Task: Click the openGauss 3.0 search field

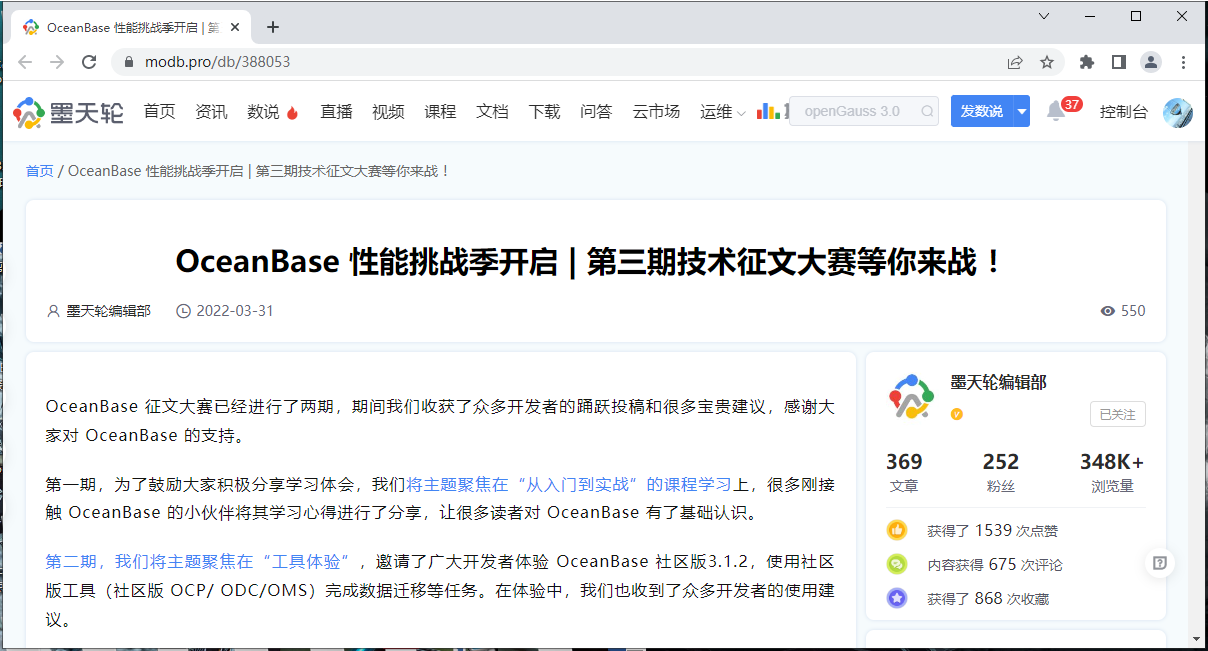Action: (x=864, y=111)
